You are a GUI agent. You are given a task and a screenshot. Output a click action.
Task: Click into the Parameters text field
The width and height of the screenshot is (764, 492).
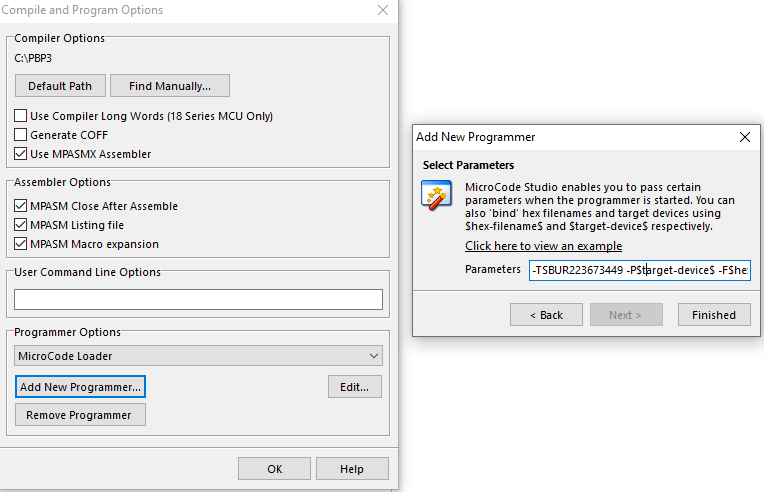click(x=640, y=270)
